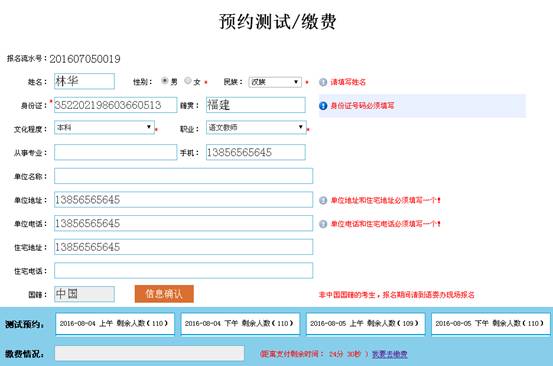The width and height of the screenshot is (553, 366).
Task: Click the empty 单位名称 input field
Action: pyautogui.click(x=183, y=176)
